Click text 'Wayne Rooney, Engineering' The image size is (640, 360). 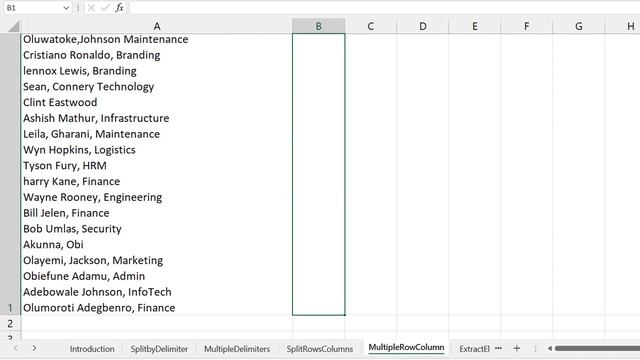[x=93, y=197]
